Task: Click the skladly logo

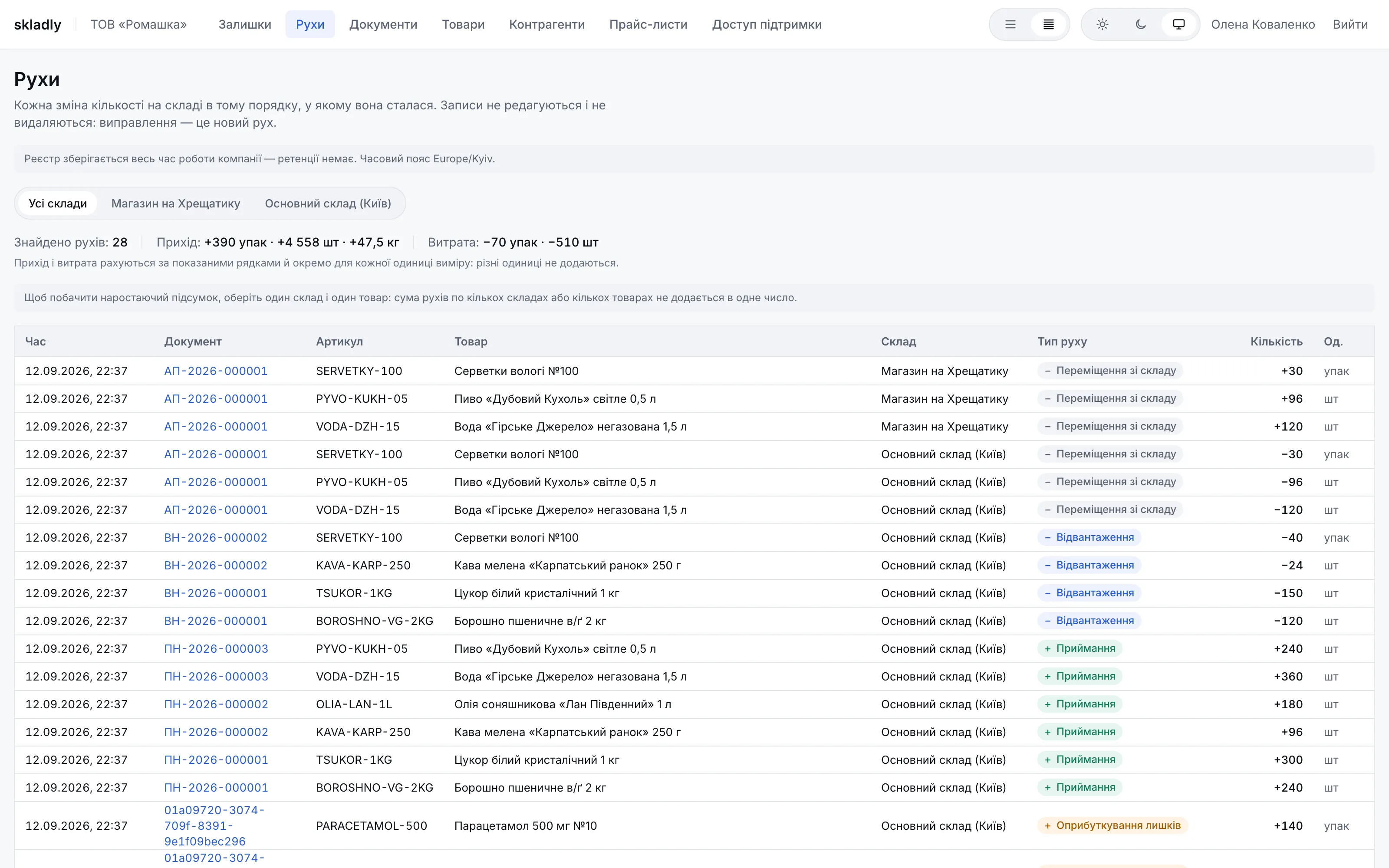Action: point(37,25)
